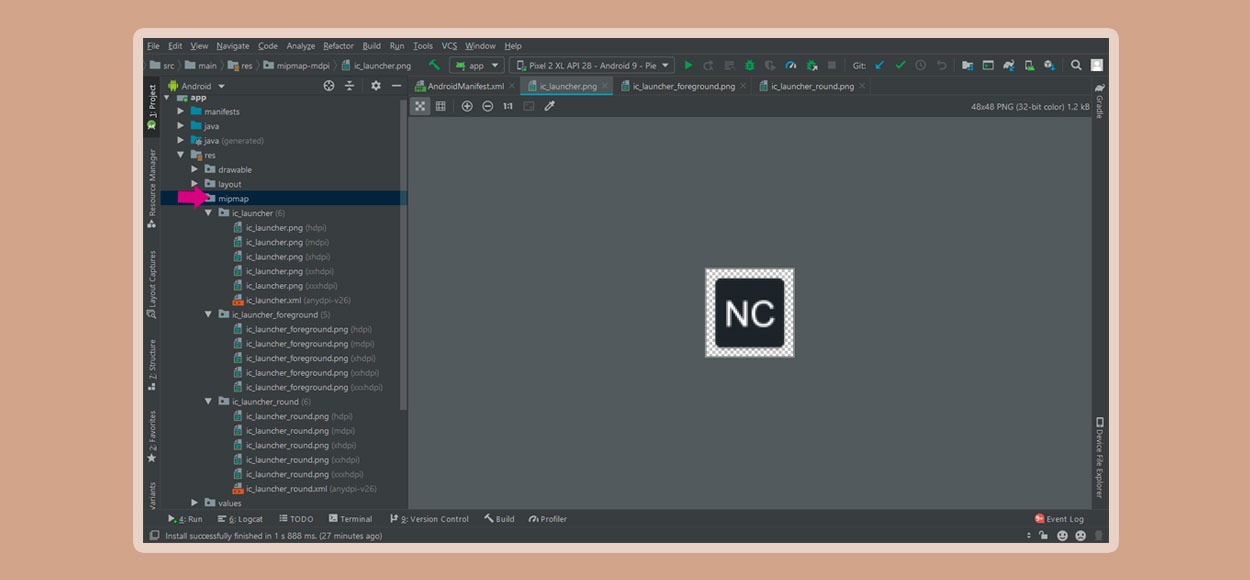Click the Git commit checkmark icon

coord(900,65)
